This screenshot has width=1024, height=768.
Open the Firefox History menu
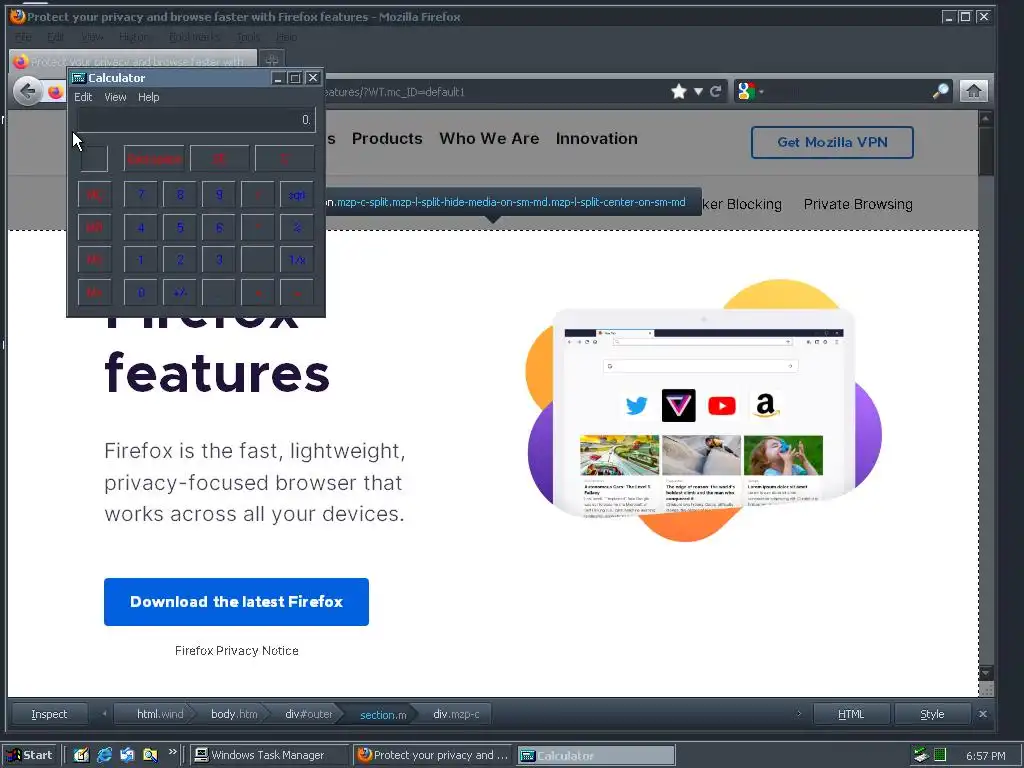[134, 37]
